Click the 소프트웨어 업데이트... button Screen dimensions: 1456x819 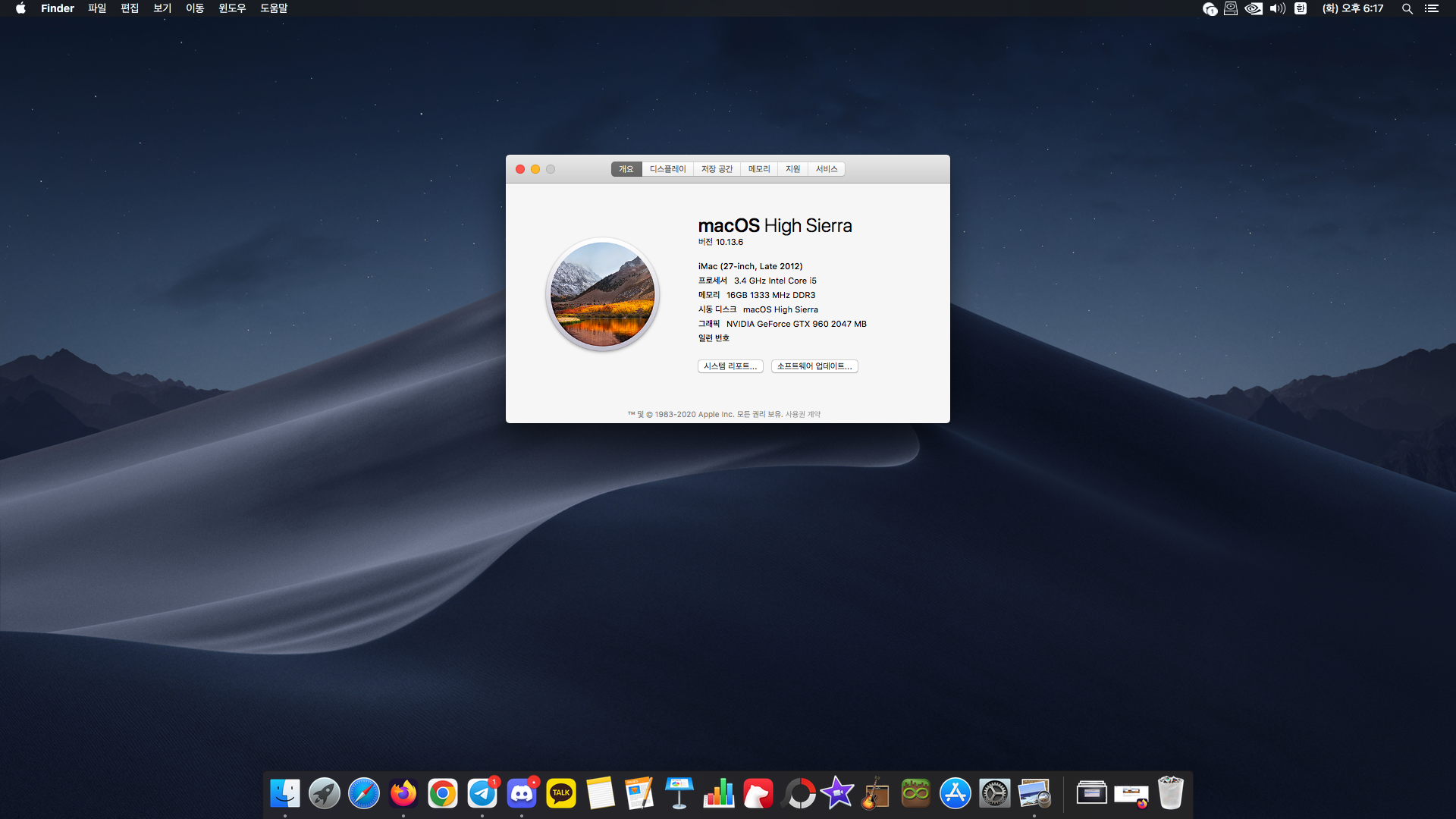(814, 366)
